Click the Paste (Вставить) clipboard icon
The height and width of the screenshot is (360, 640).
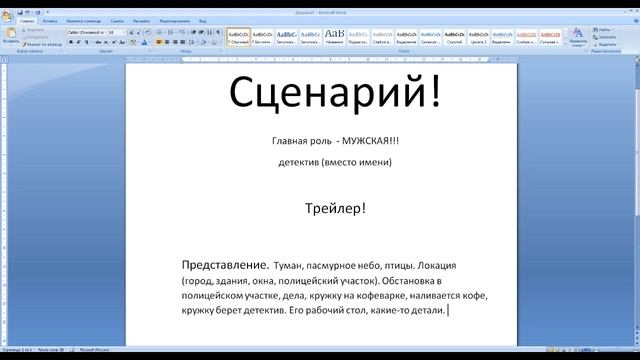[11, 33]
